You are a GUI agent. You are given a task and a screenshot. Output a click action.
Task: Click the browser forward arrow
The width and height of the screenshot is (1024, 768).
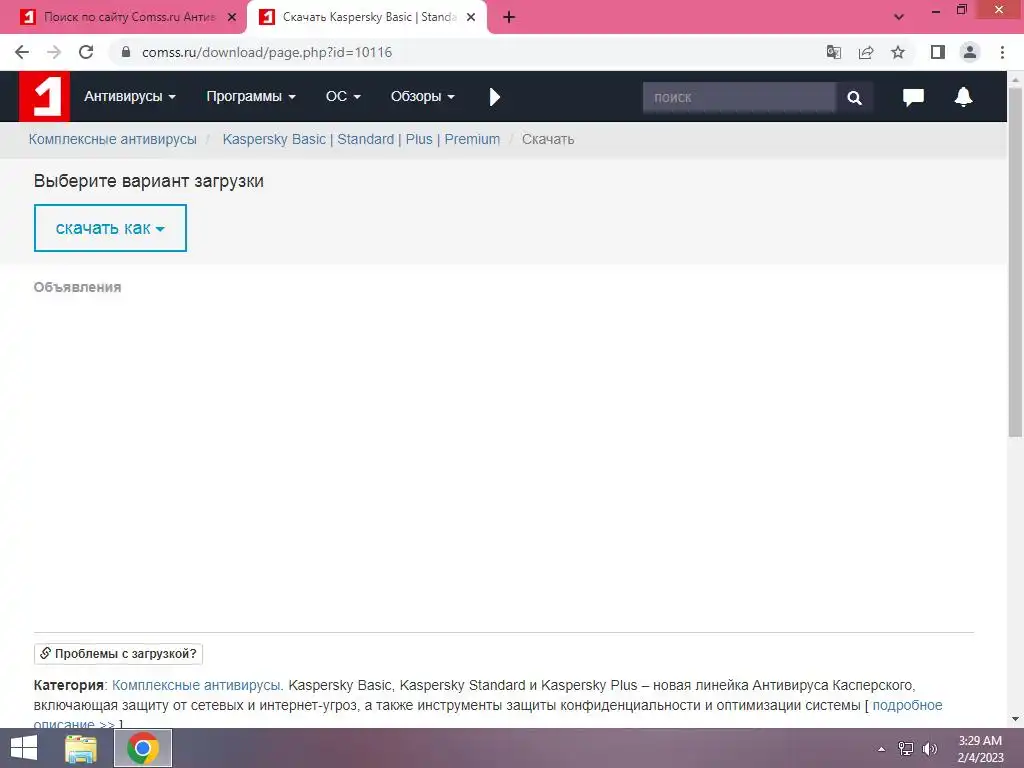54,52
